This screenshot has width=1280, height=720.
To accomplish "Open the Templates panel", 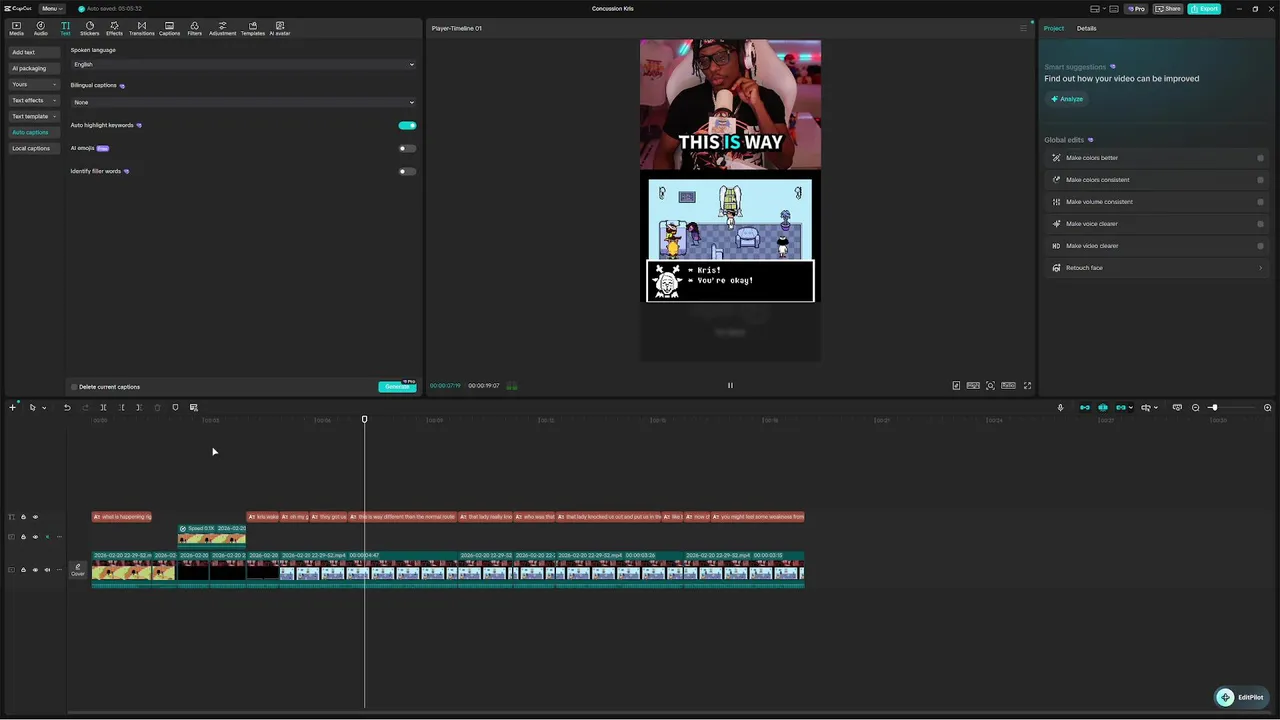I will pyautogui.click(x=253, y=28).
